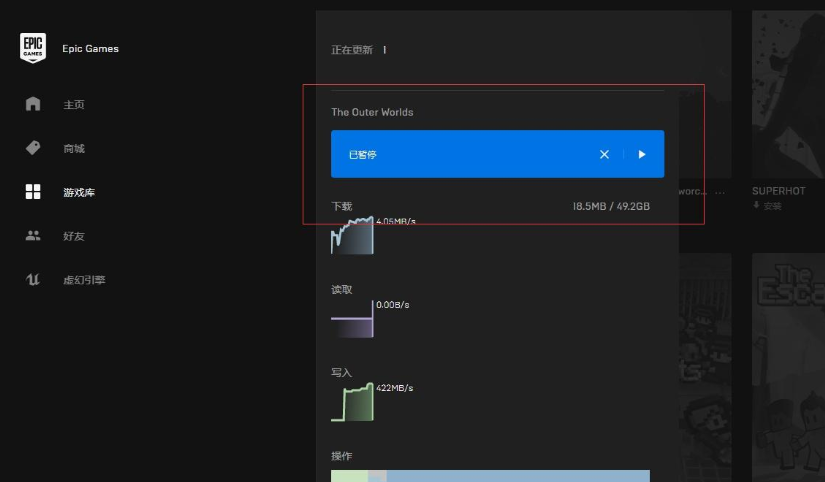Open the three-dot options next to worc...

click(x=720, y=192)
